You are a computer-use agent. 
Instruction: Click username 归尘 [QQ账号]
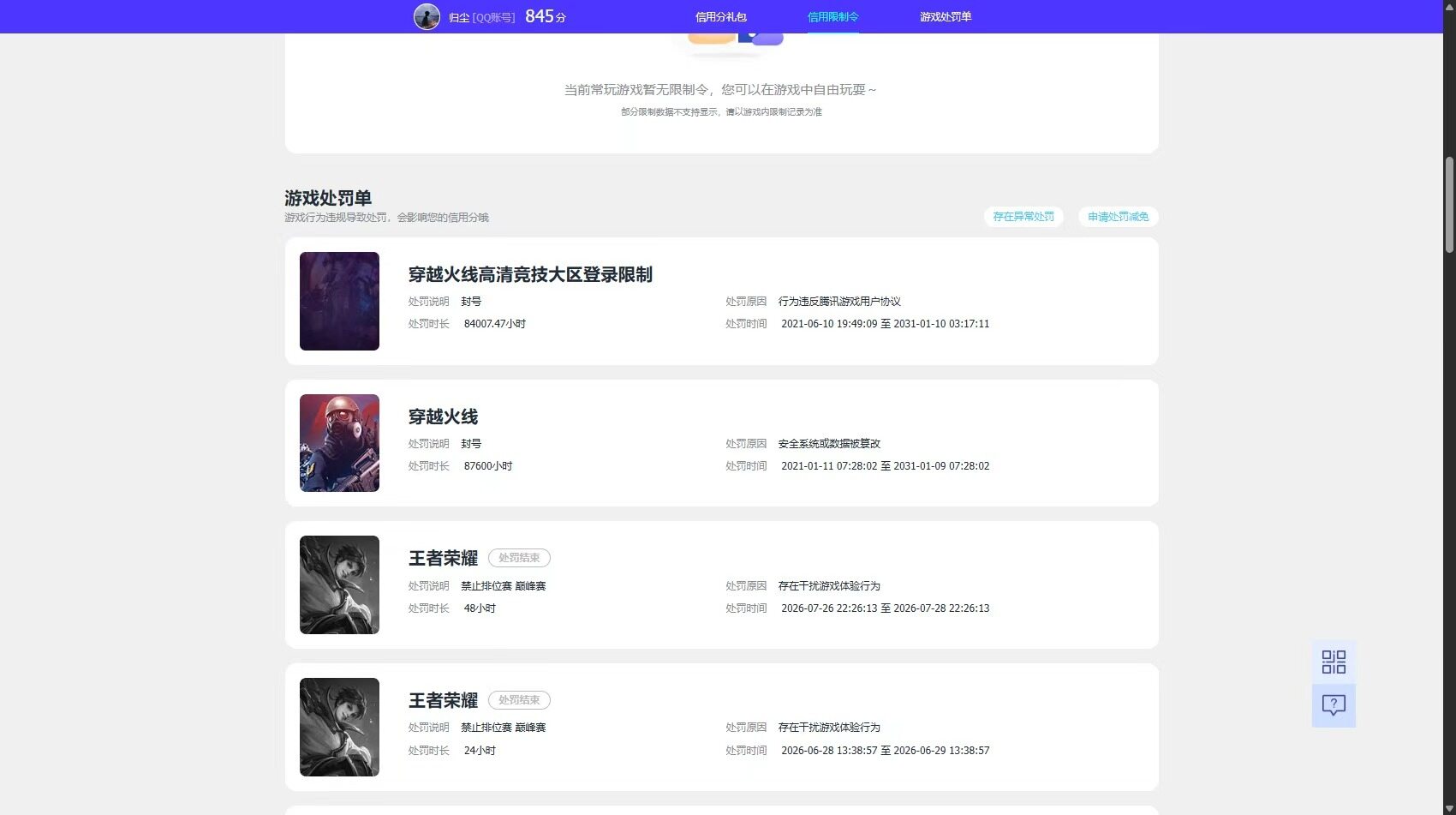point(482,17)
